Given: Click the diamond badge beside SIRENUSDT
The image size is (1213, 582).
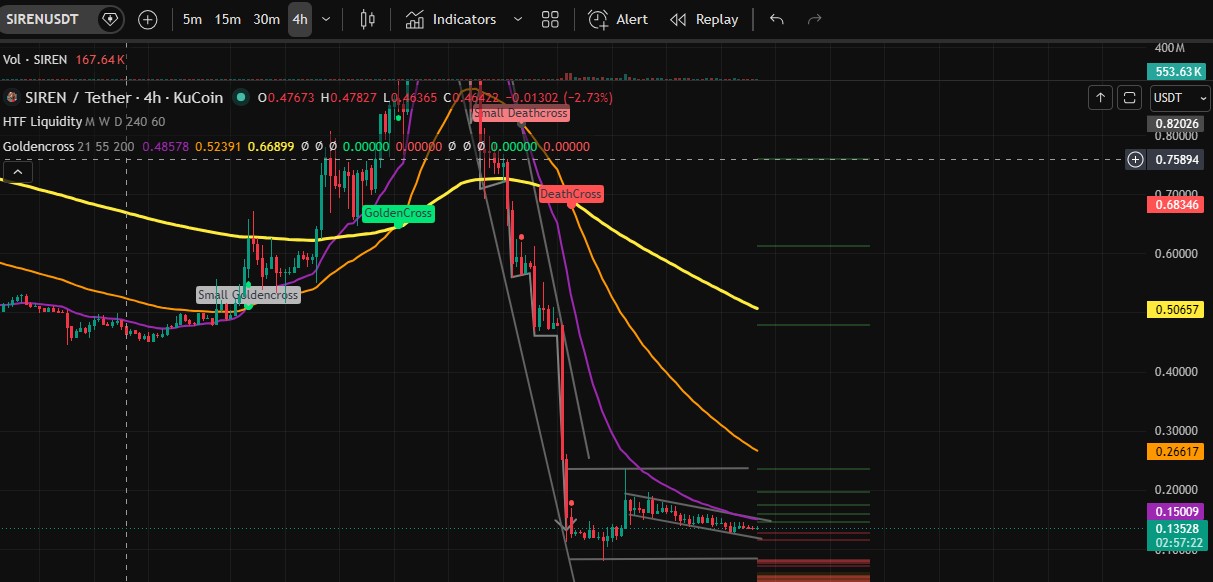Looking at the screenshot, I should [110, 19].
